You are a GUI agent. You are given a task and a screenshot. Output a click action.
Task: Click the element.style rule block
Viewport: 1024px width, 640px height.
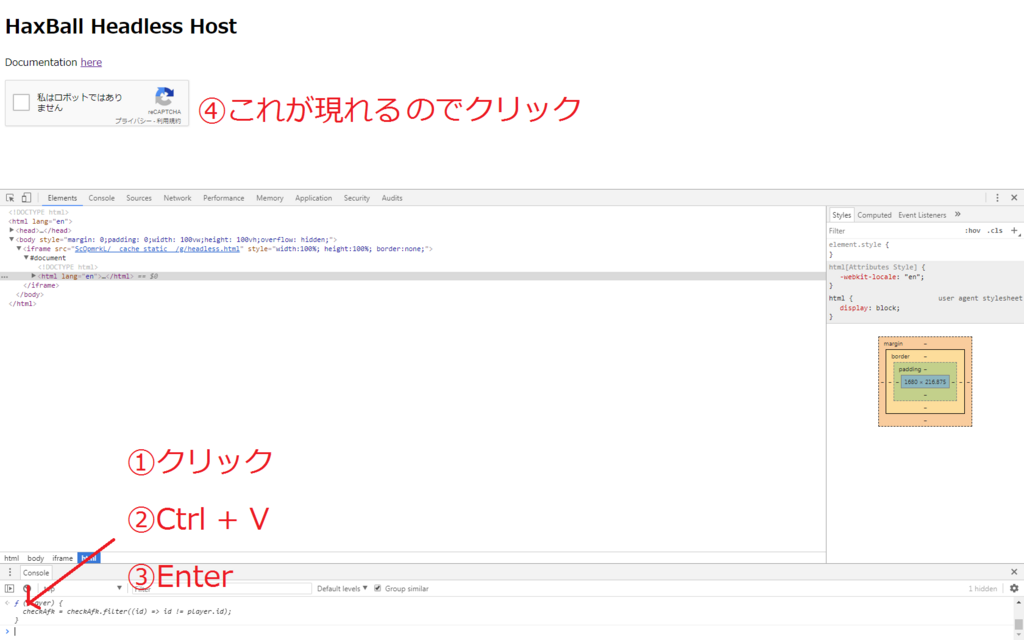(925, 249)
